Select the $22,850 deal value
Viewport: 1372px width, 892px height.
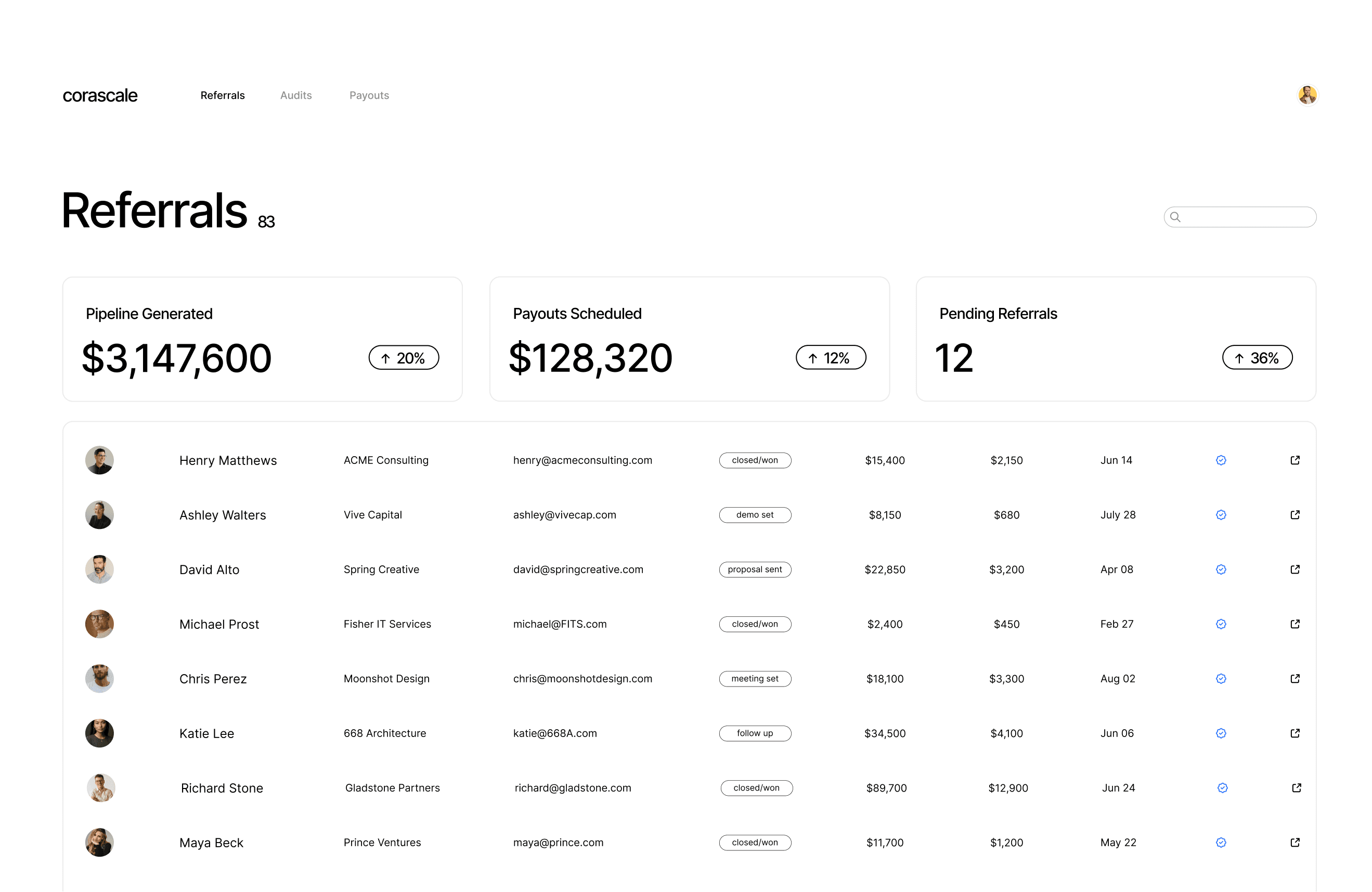click(885, 570)
